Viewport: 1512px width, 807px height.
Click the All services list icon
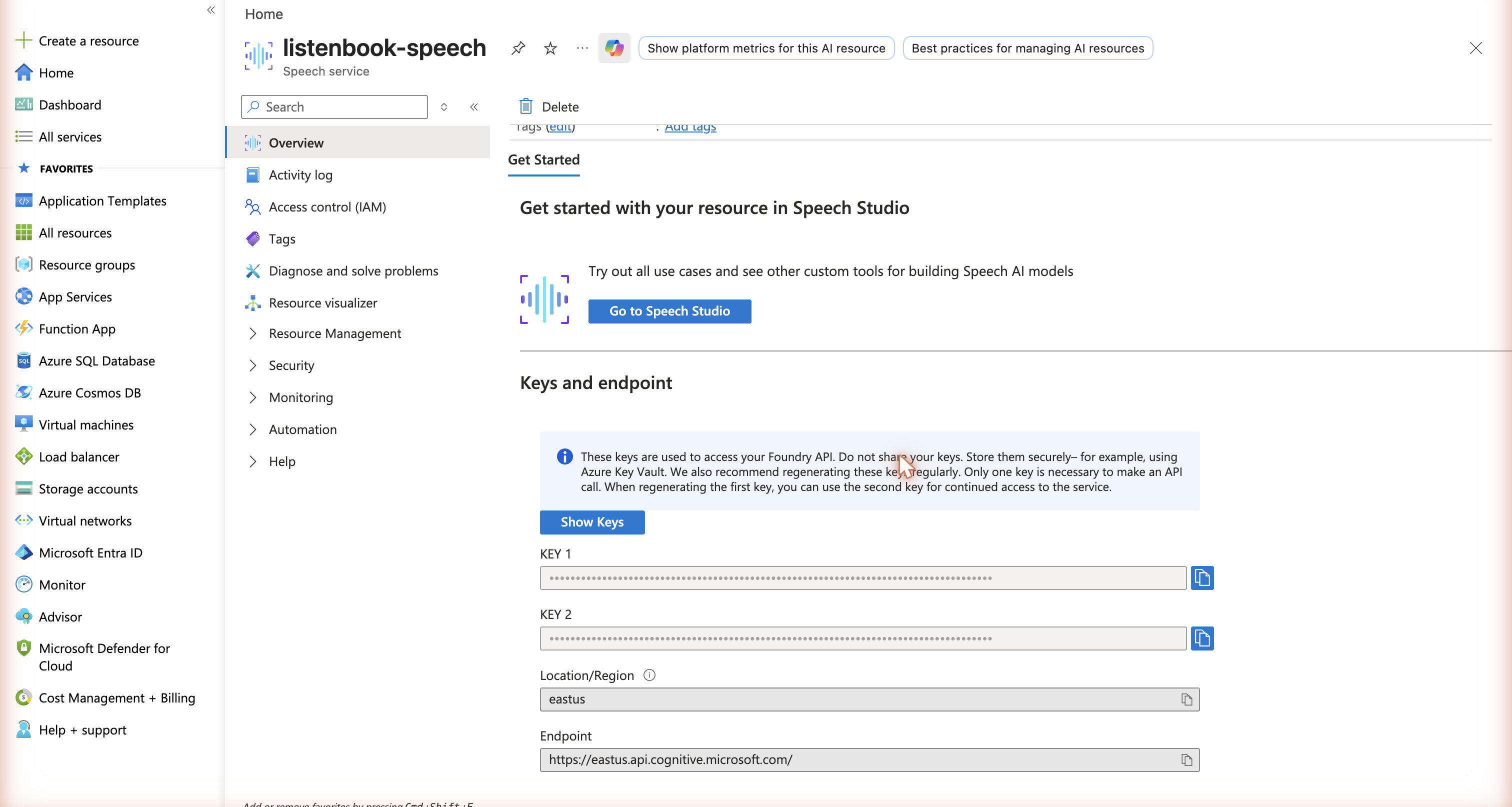(x=23, y=136)
